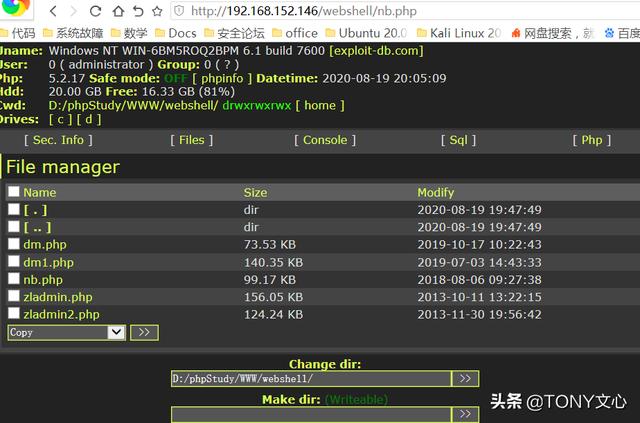Toggle the select-all checkbox in Name header
The image size is (640, 423).
click(14, 191)
